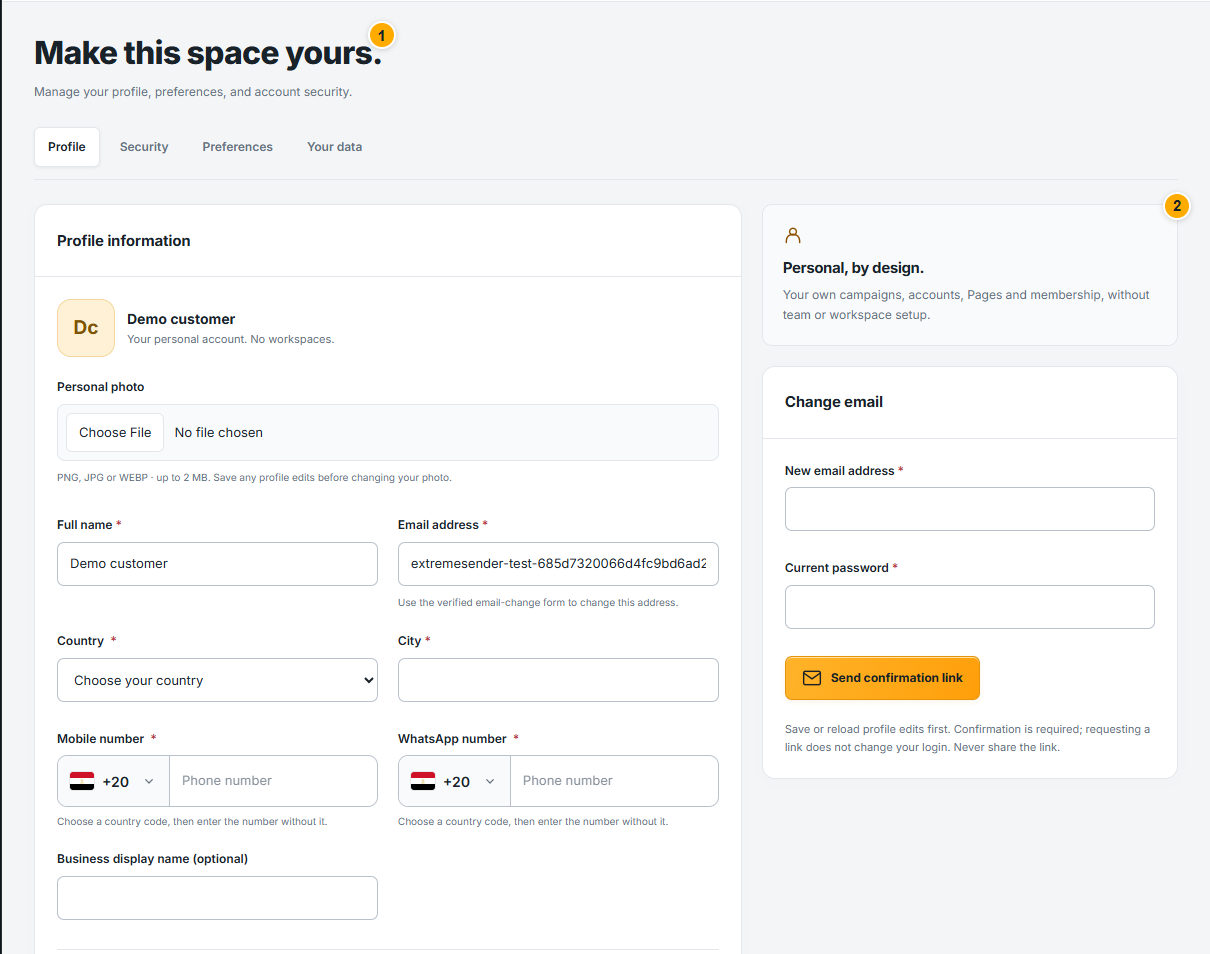Switch to the Profile tab
This screenshot has width=1210, height=954.
[67, 147]
